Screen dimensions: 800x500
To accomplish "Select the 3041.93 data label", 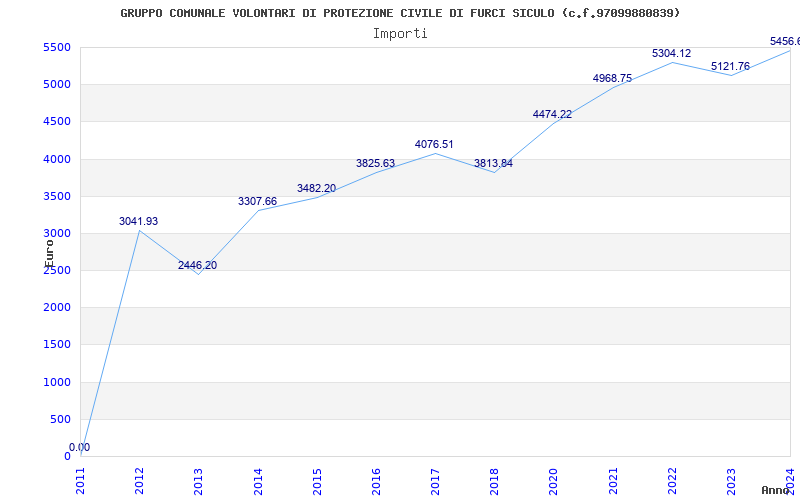I will tap(139, 221).
